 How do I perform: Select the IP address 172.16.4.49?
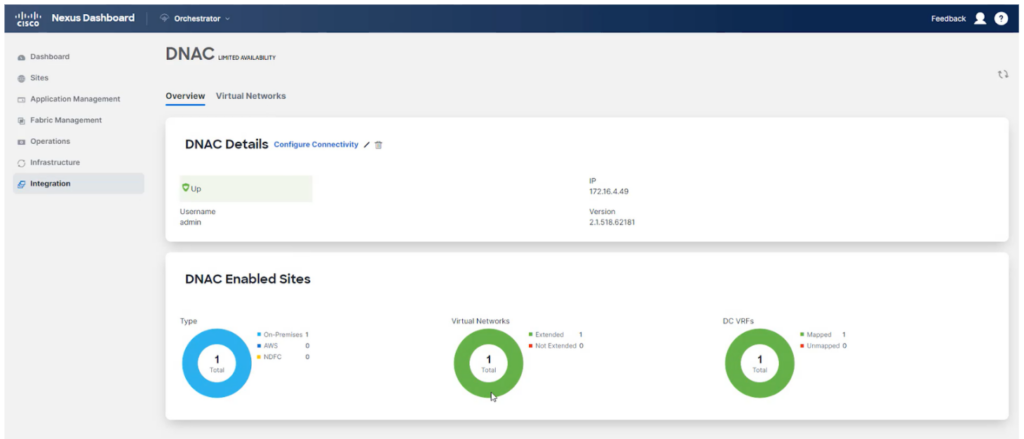[x=609, y=191]
